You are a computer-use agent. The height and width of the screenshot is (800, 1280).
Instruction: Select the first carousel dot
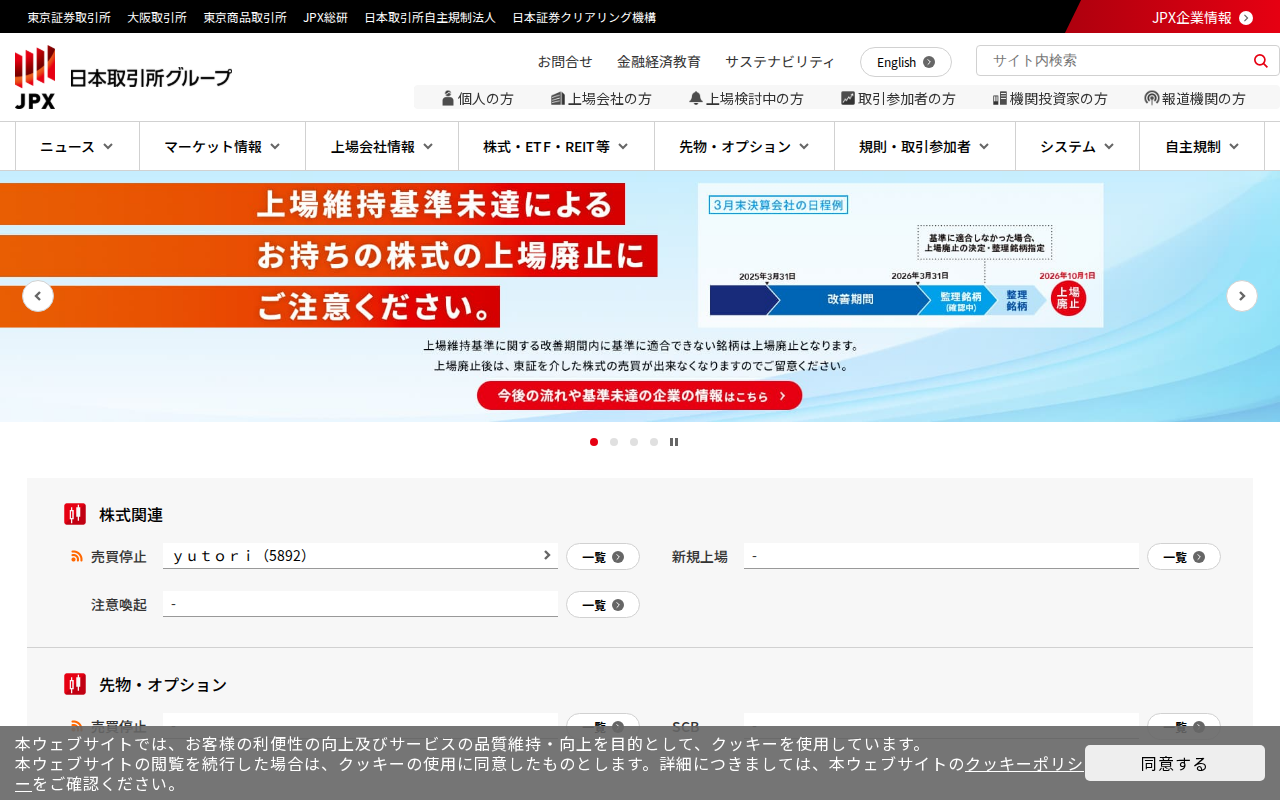click(x=594, y=442)
